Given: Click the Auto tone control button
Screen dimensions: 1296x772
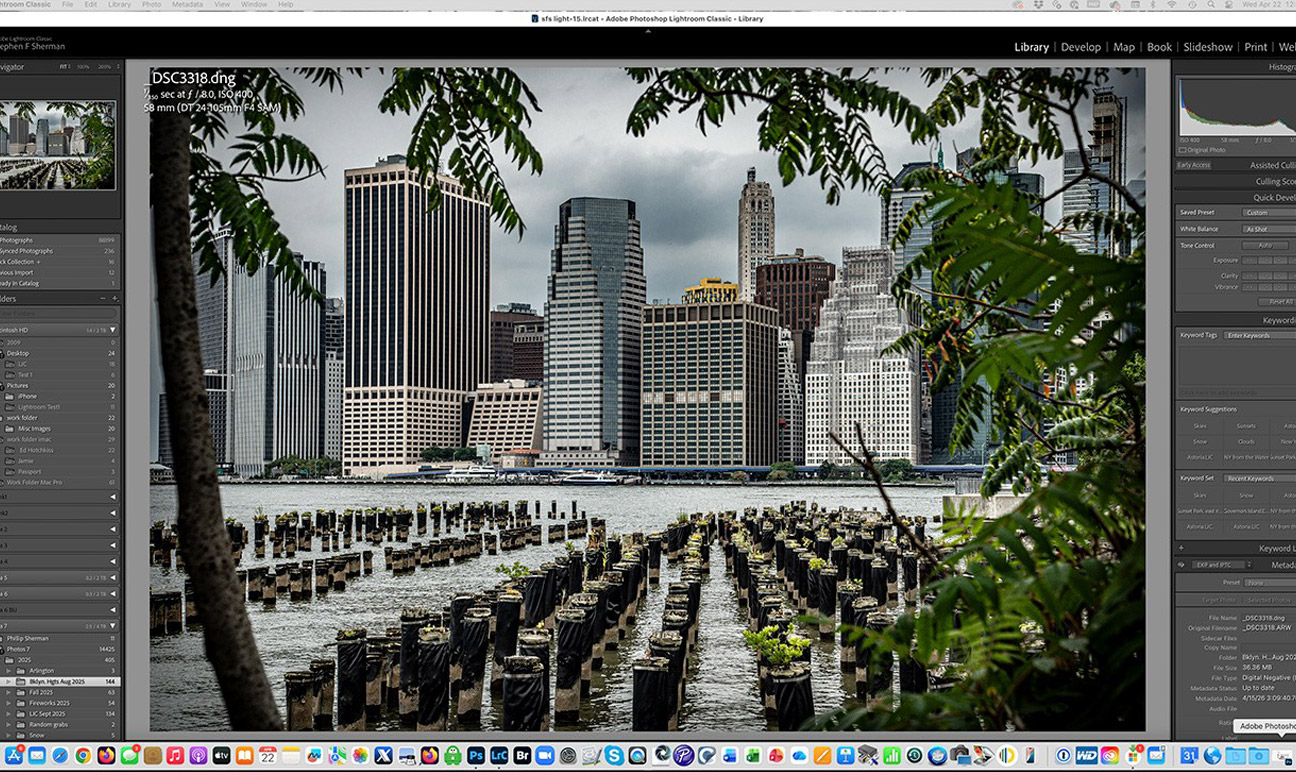Looking at the screenshot, I should [x=1264, y=245].
